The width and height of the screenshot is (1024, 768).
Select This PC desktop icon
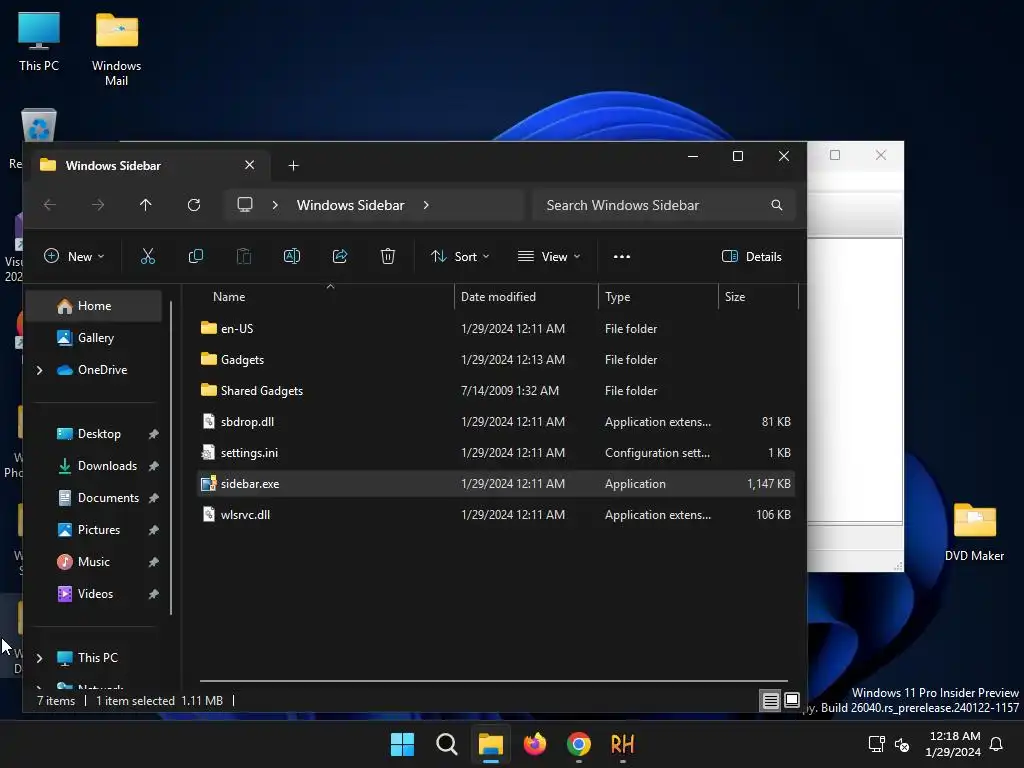click(x=39, y=42)
